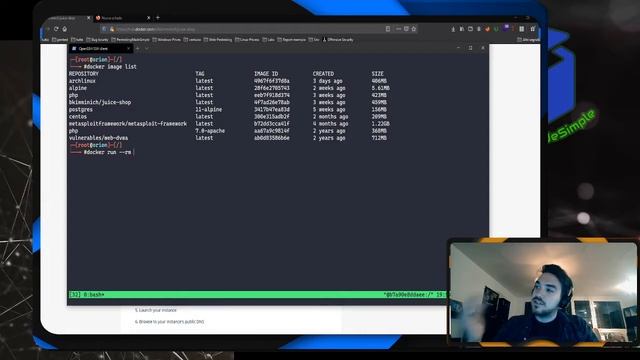
Task: Toggle reader view icon in address bar
Action: click(x=388, y=29)
